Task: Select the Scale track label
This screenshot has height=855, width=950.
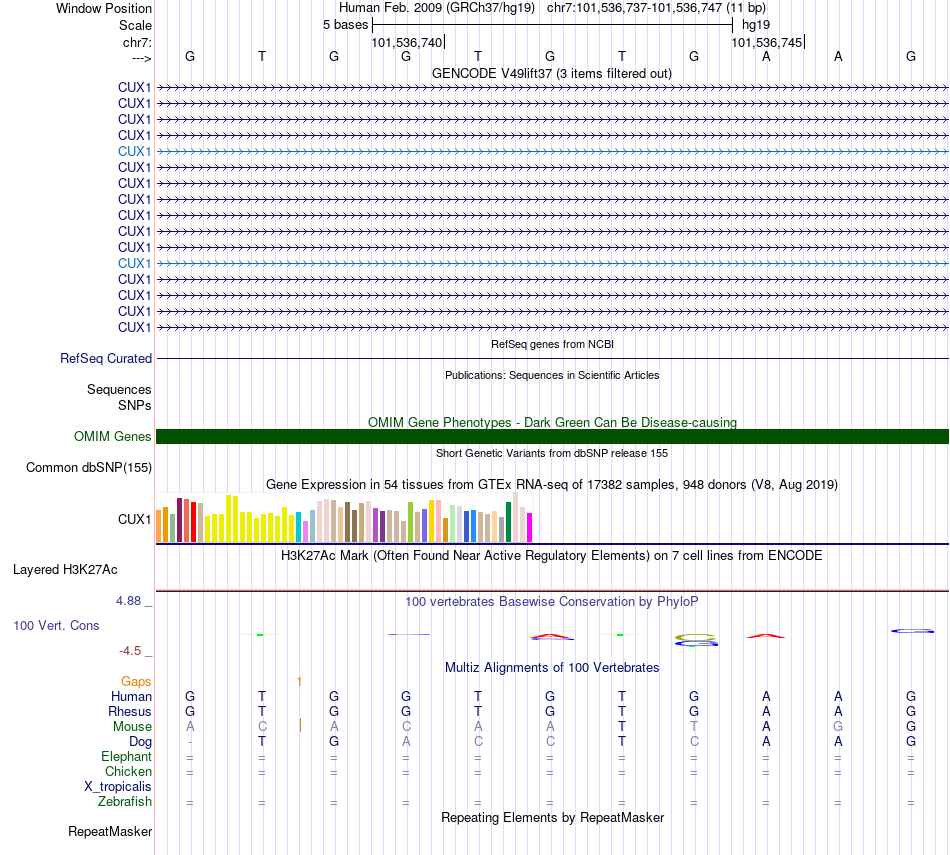Action: (135, 25)
